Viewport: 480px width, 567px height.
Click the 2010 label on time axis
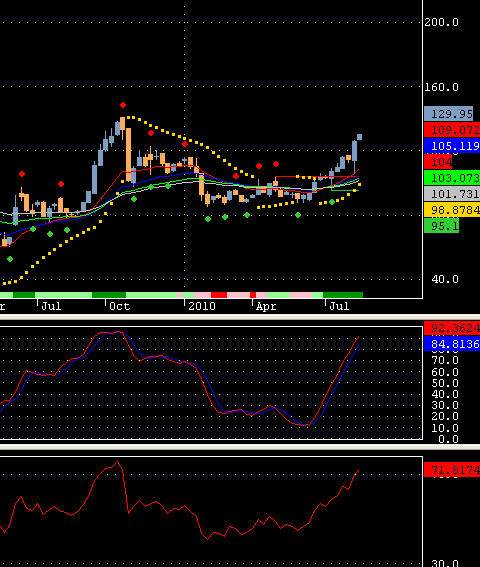point(202,306)
